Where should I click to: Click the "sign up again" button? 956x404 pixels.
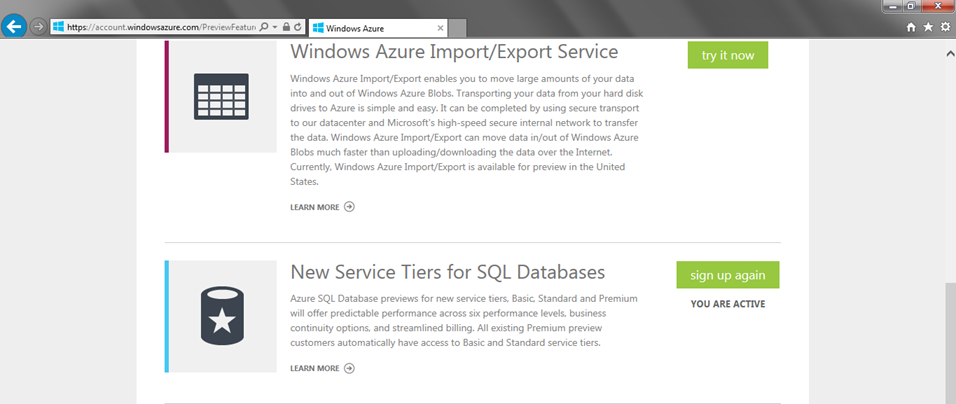[x=727, y=275]
